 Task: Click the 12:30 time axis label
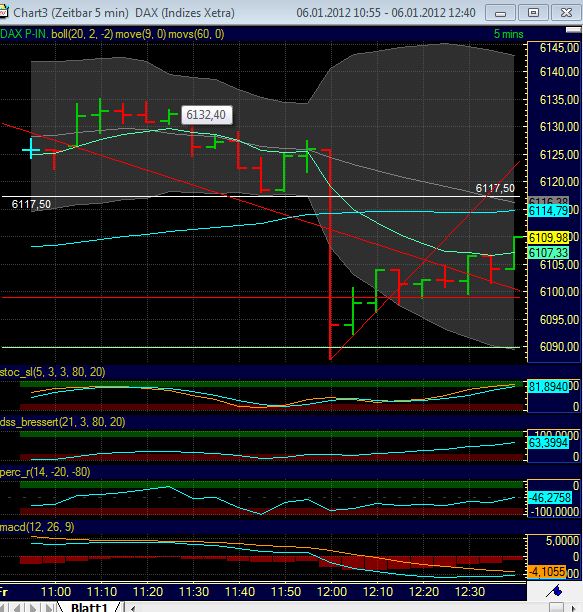[470, 592]
